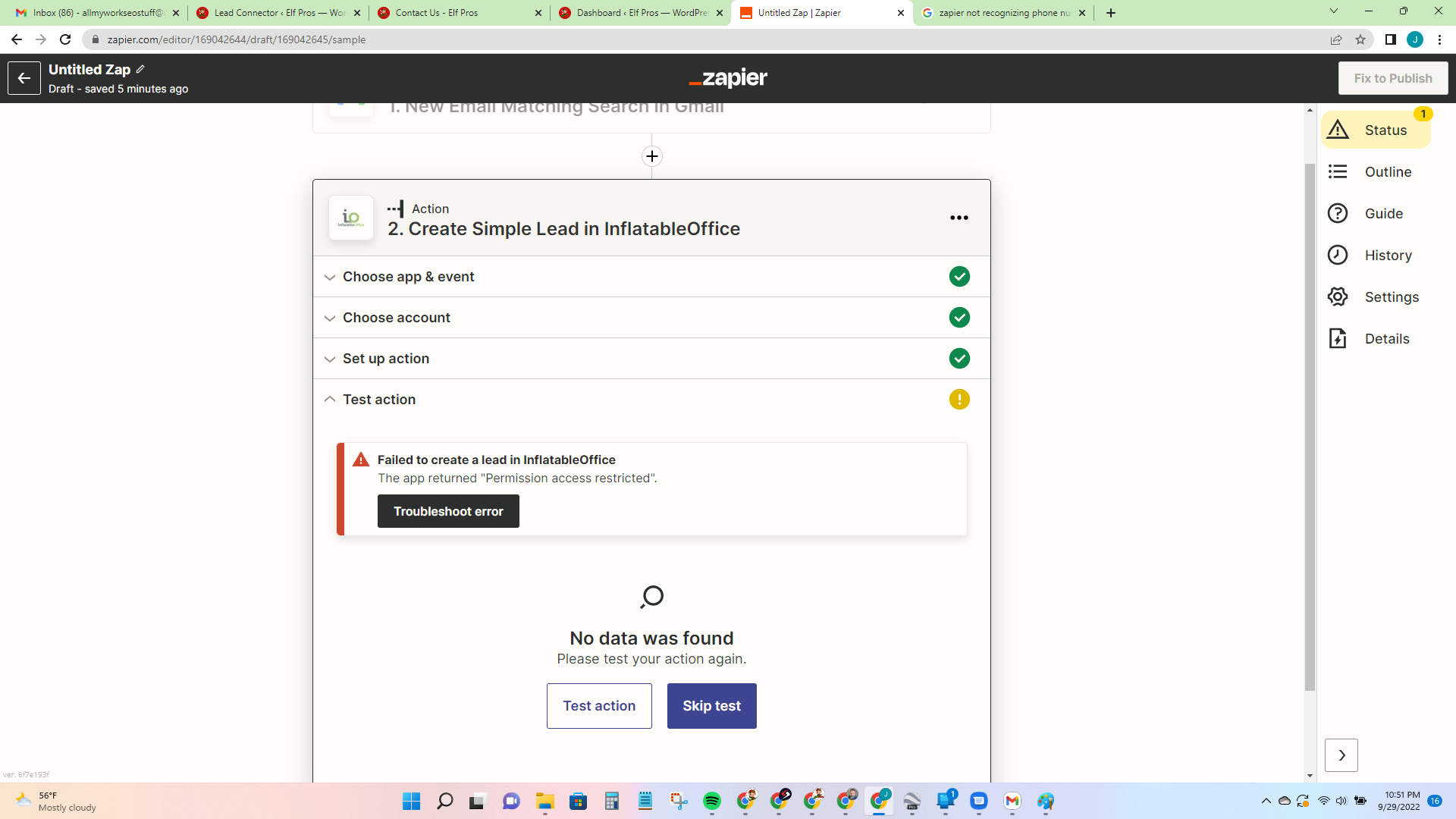Open the Outline panel icon

[x=1338, y=172]
